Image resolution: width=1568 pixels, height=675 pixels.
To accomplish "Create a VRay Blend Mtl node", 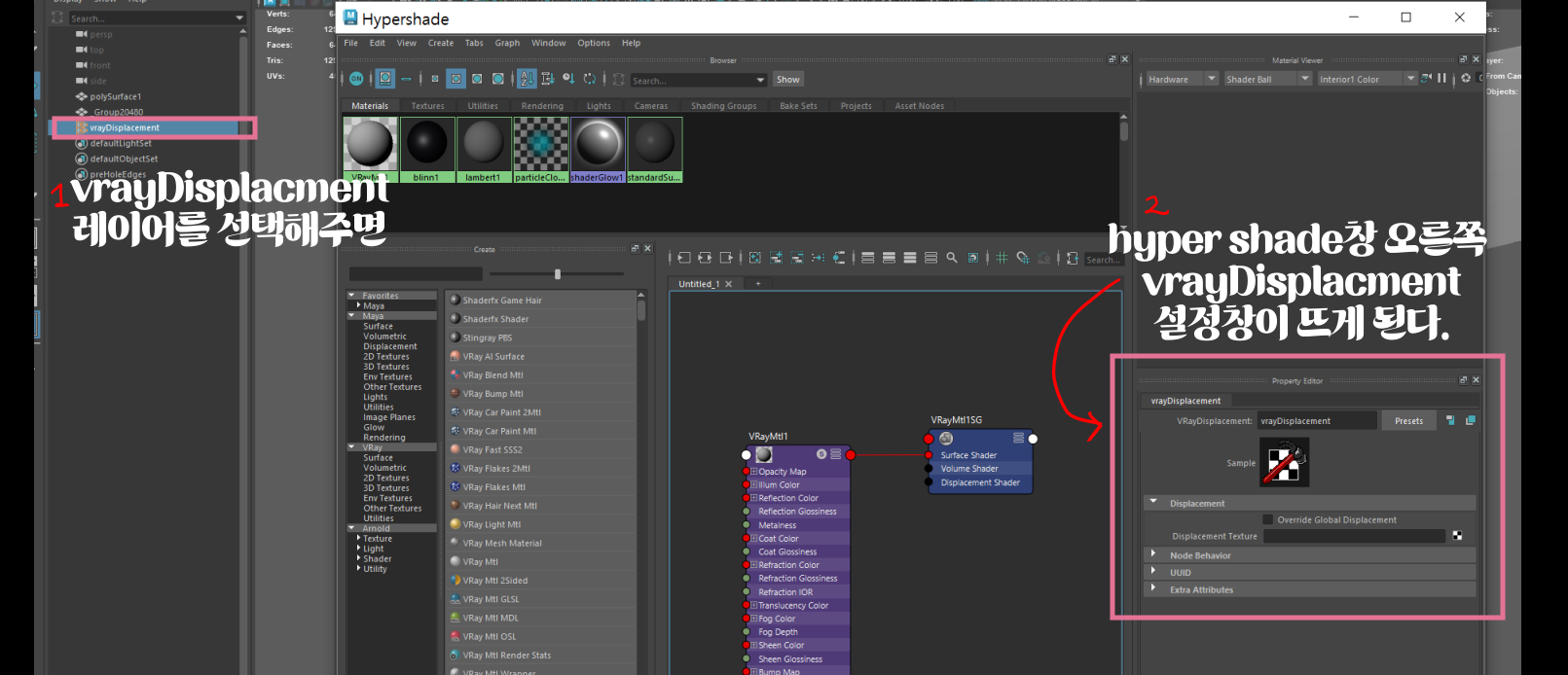I will point(541,375).
